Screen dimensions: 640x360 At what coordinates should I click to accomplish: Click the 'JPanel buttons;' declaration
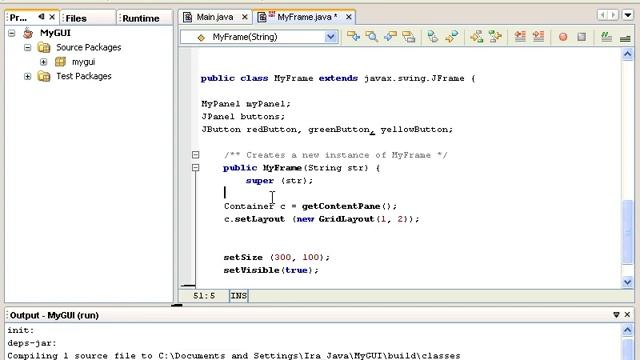pyautogui.click(x=243, y=116)
